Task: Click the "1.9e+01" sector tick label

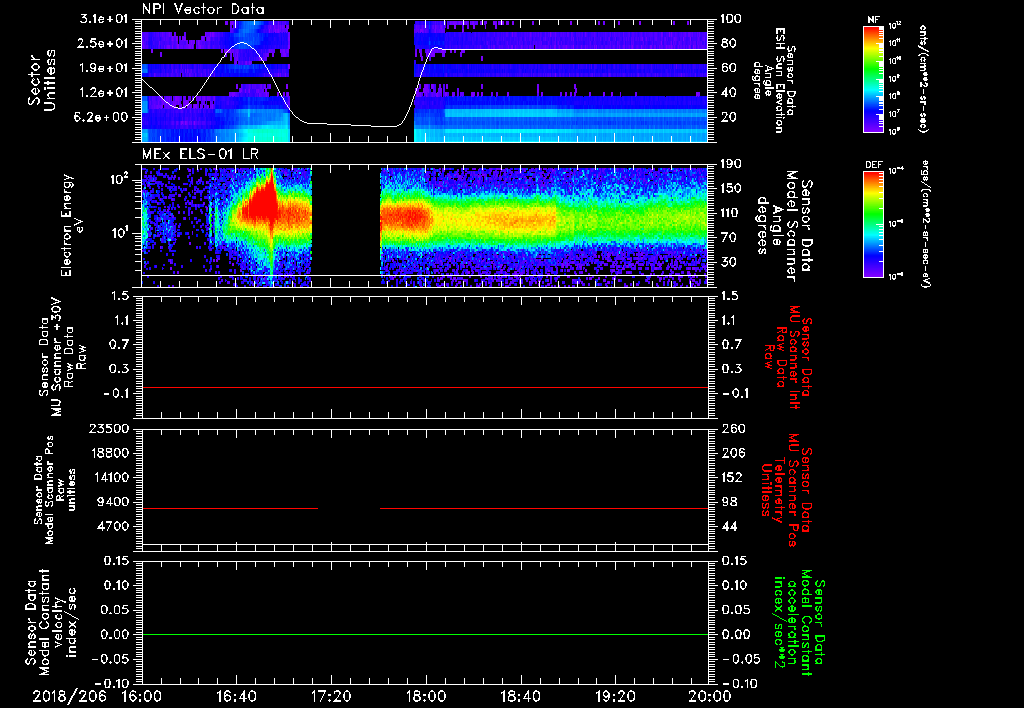Action: click(x=104, y=68)
